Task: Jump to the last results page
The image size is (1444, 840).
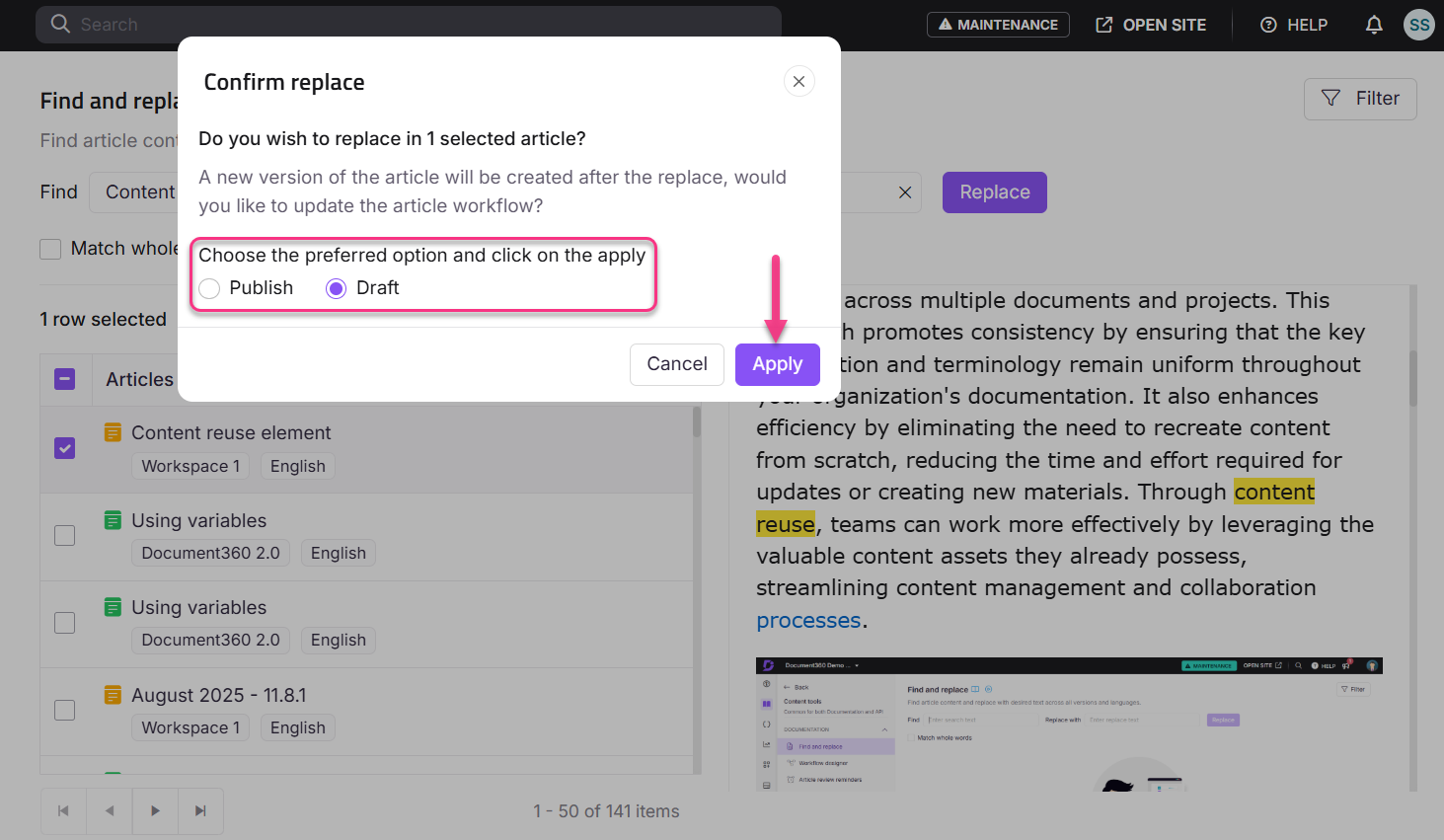Action: pos(200,810)
